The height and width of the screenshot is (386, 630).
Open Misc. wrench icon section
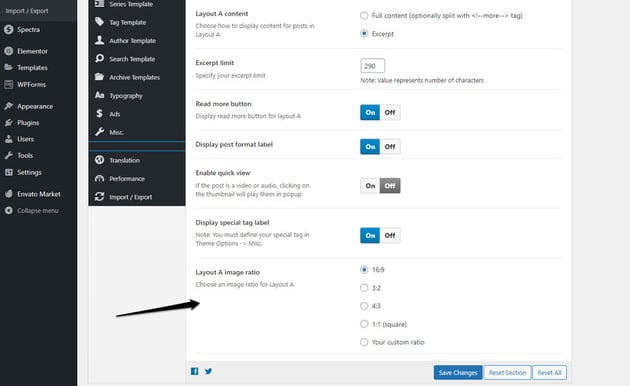pos(100,132)
